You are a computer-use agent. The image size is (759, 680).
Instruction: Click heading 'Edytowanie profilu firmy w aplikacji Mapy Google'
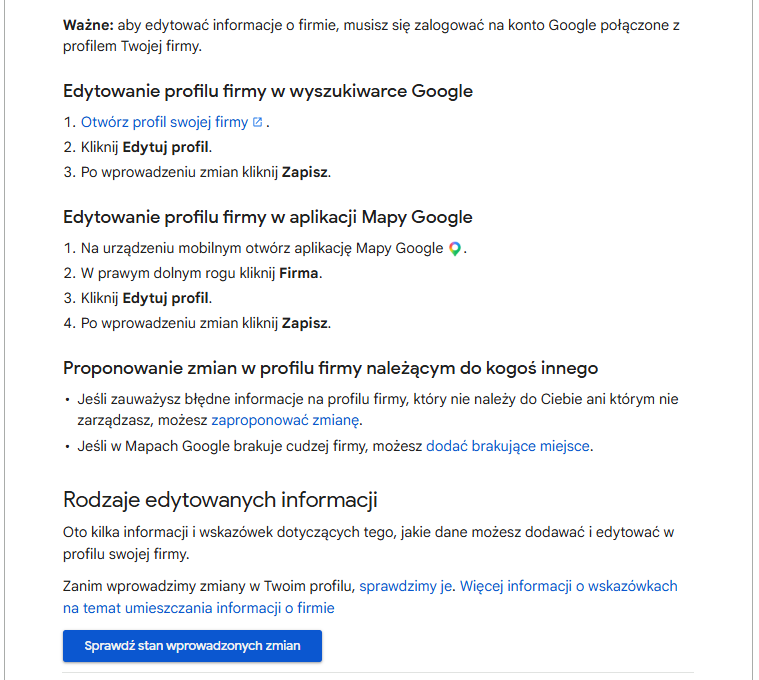(268, 217)
